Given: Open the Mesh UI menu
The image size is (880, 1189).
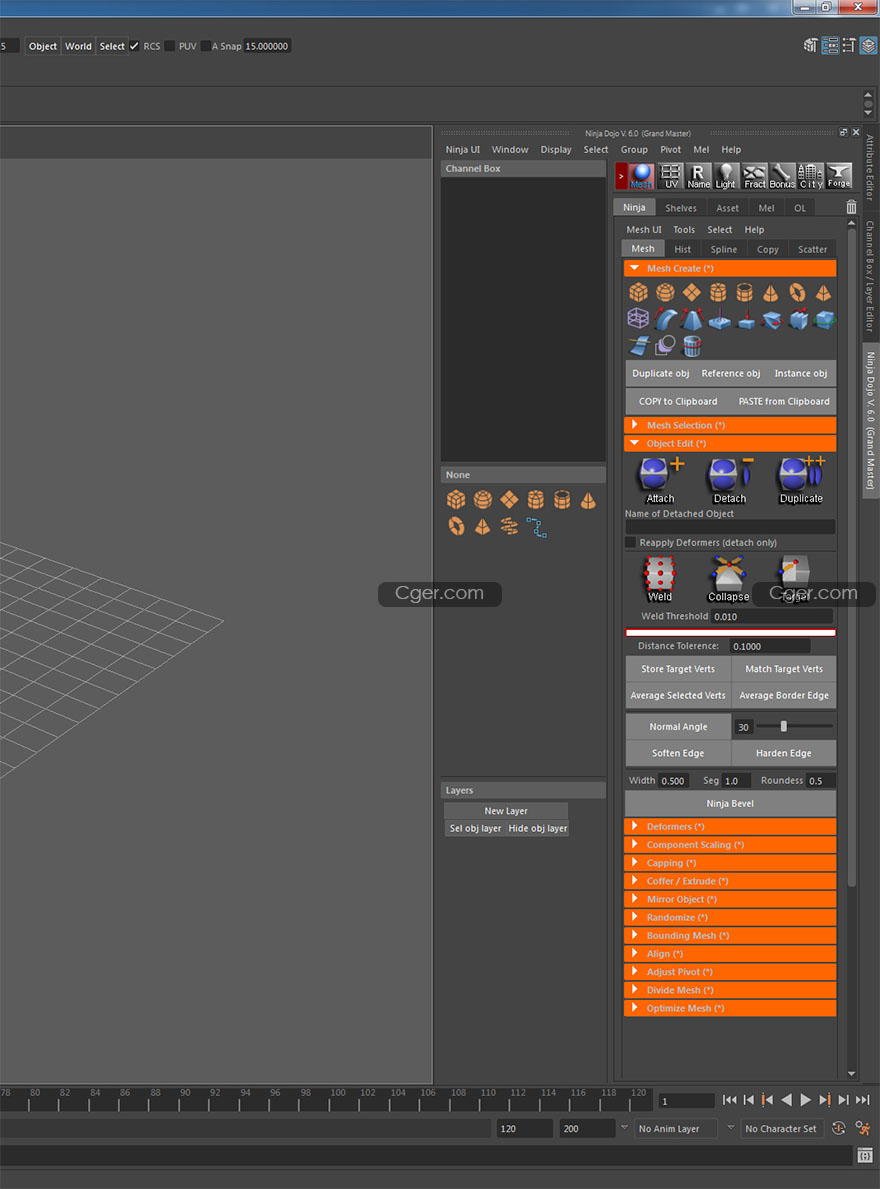Looking at the screenshot, I should click(644, 229).
